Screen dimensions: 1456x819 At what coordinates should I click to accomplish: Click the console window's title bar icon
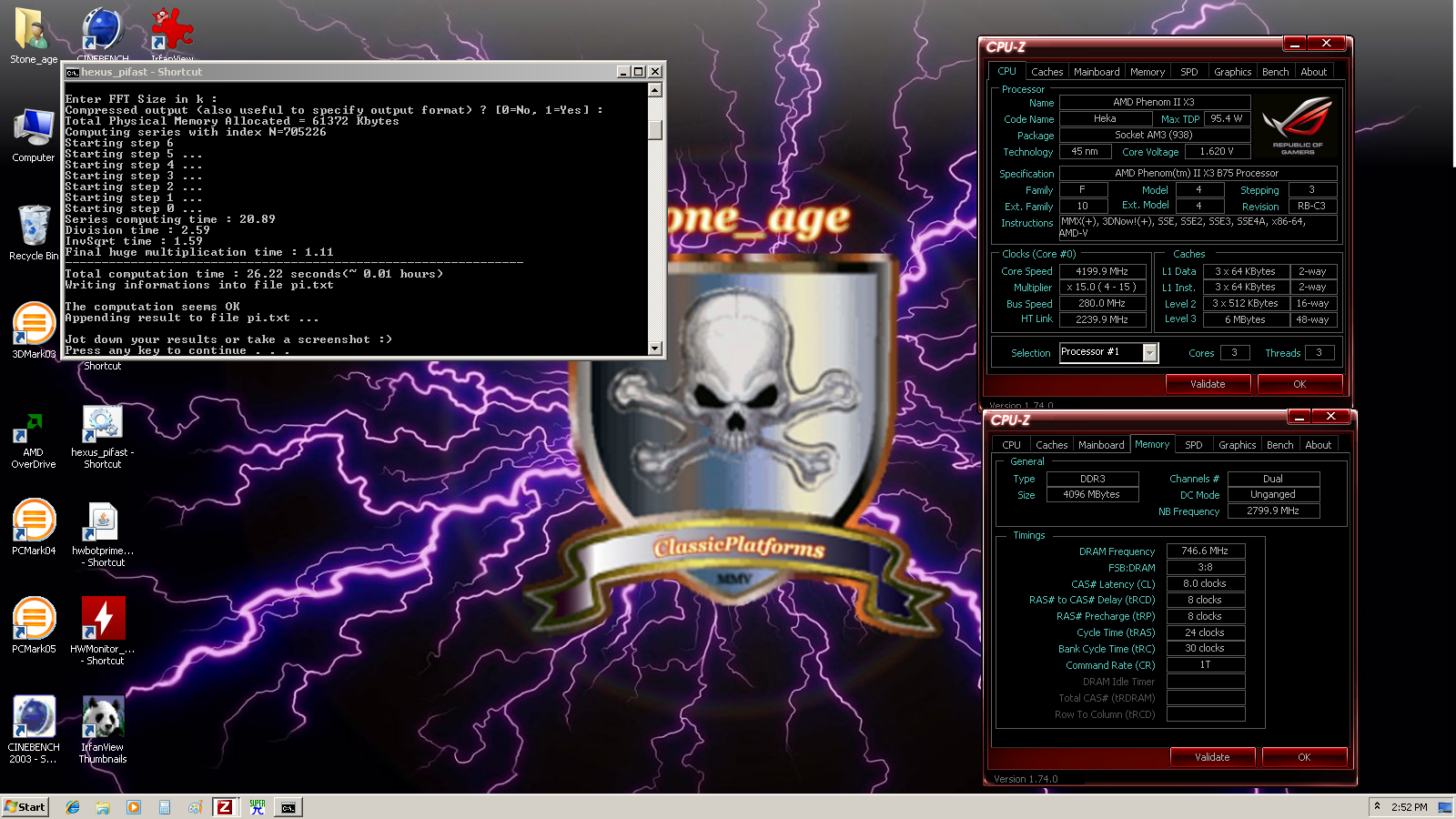[x=73, y=72]
